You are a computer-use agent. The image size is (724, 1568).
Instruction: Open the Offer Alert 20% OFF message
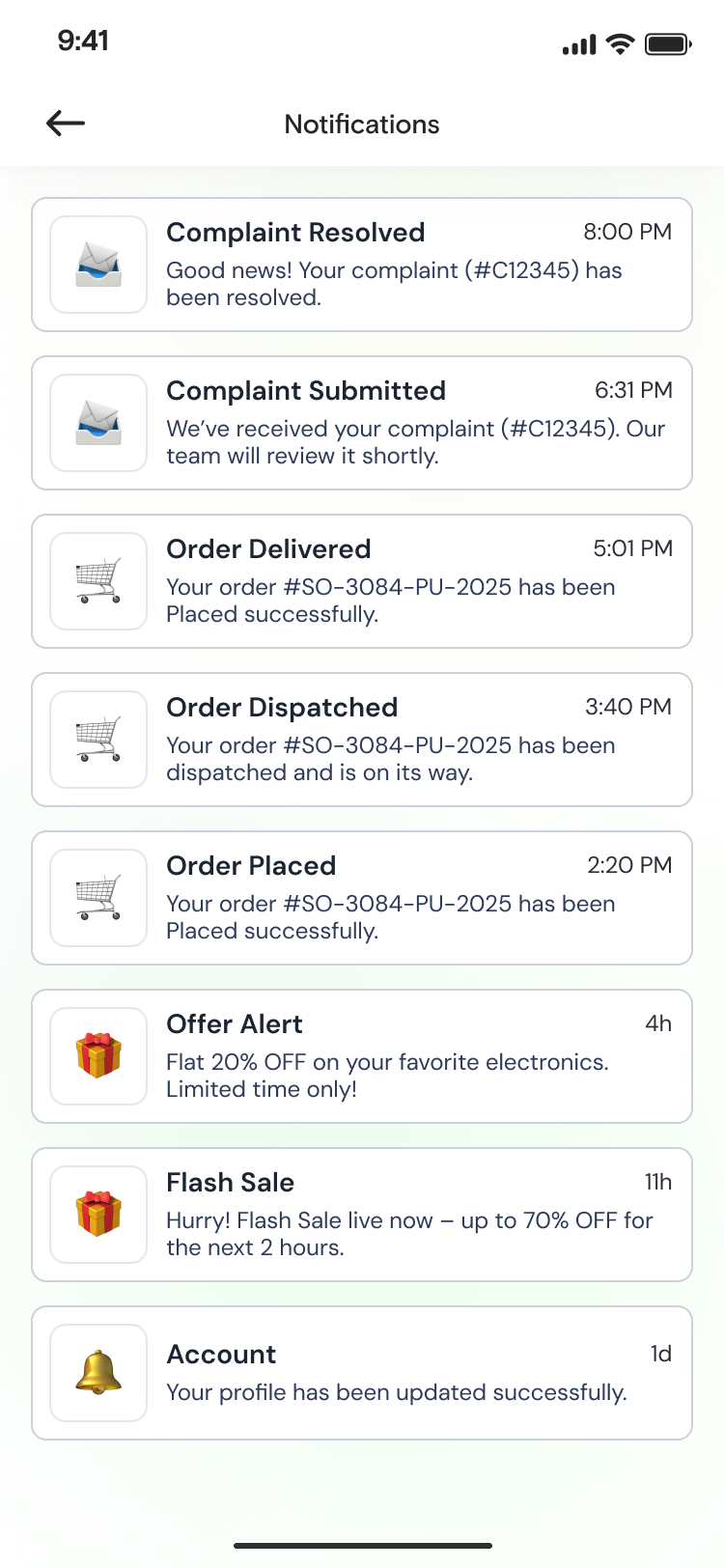[x=387, y=1076]
